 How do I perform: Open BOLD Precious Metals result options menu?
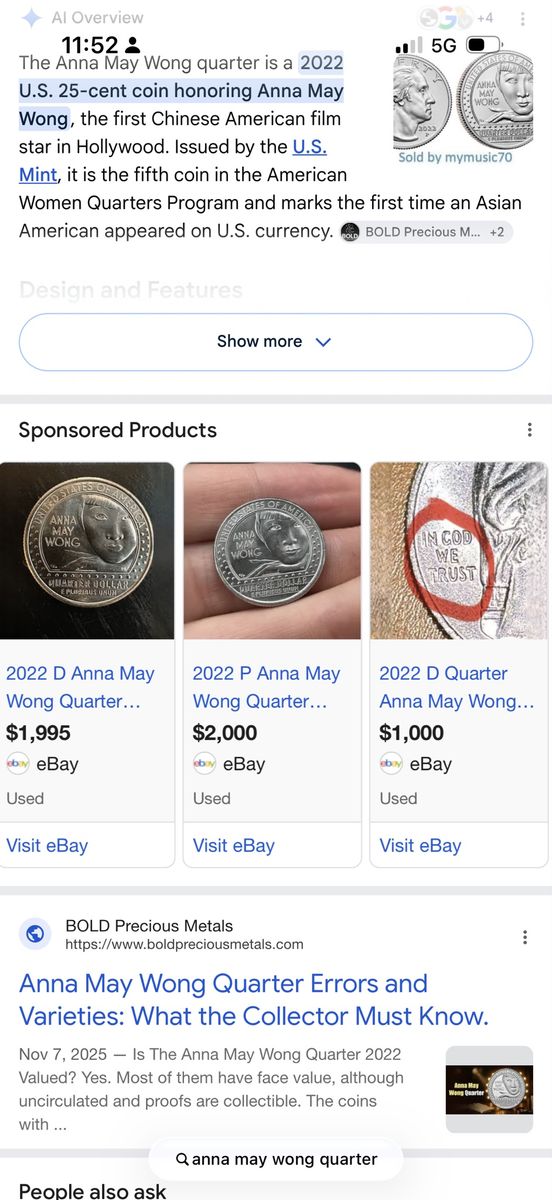525,937
